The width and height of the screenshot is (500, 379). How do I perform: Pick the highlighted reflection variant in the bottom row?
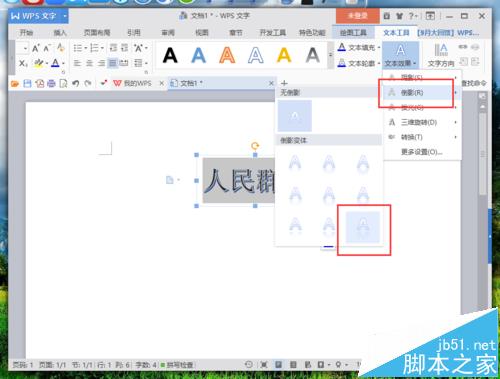pos(363,227)
